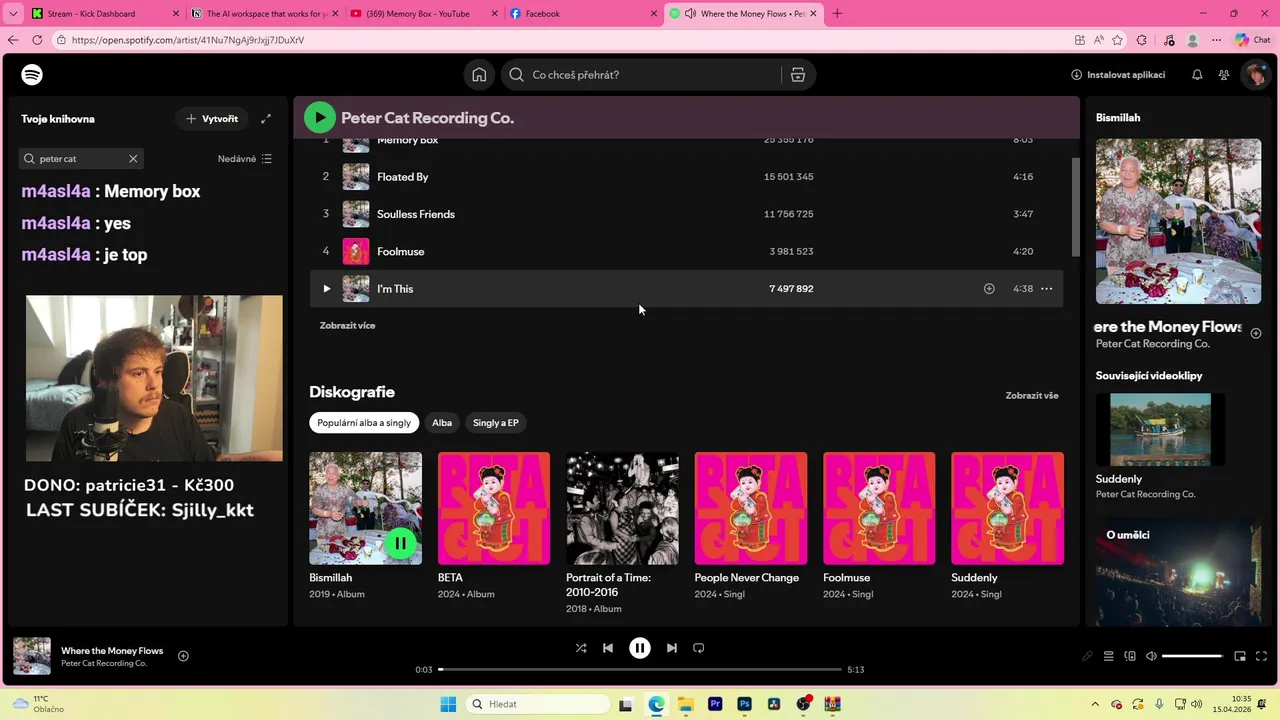This screenshot has width=1280, height=720.
Task: Open the Suddenly single in Diskografie
Action: (x=1007, y=508)
